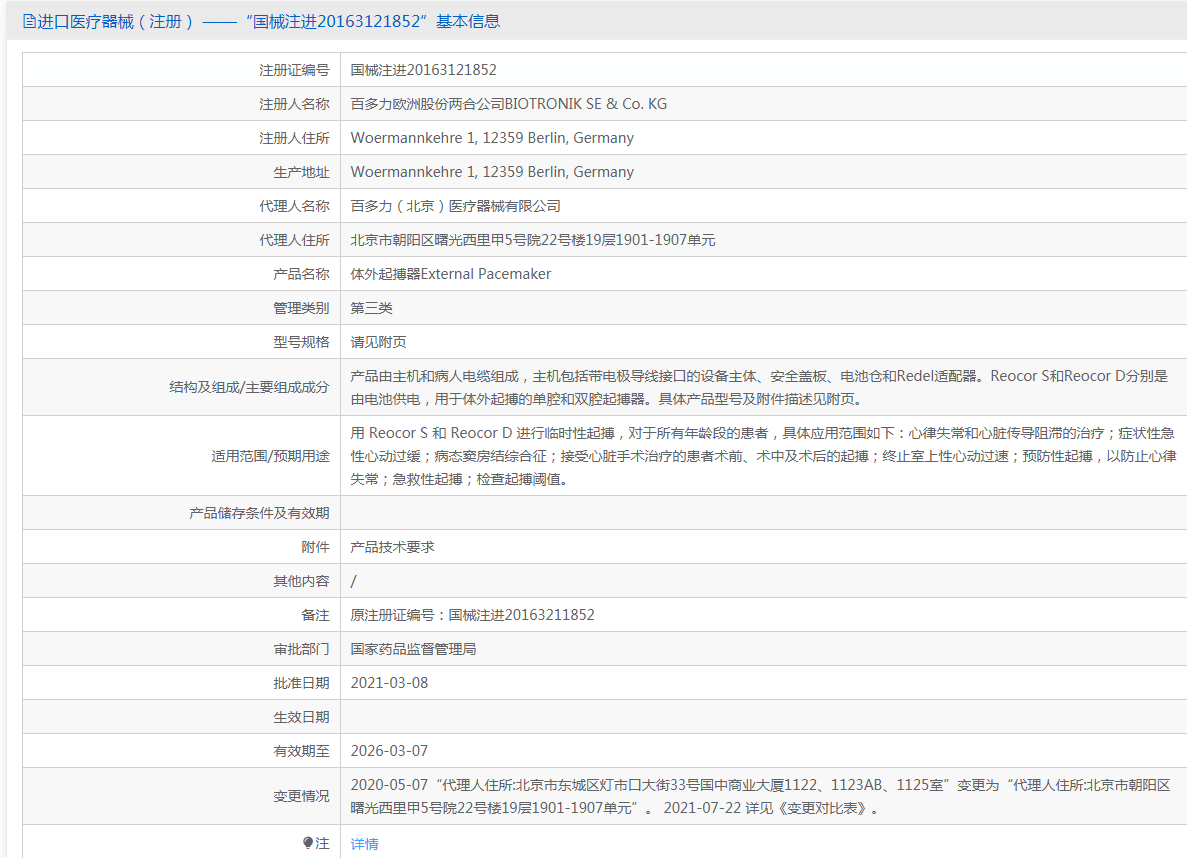Select agent name 百多力(北京)医疗器械有限公司
This screenshot has height=858, width=1187.
click(455, 206)
